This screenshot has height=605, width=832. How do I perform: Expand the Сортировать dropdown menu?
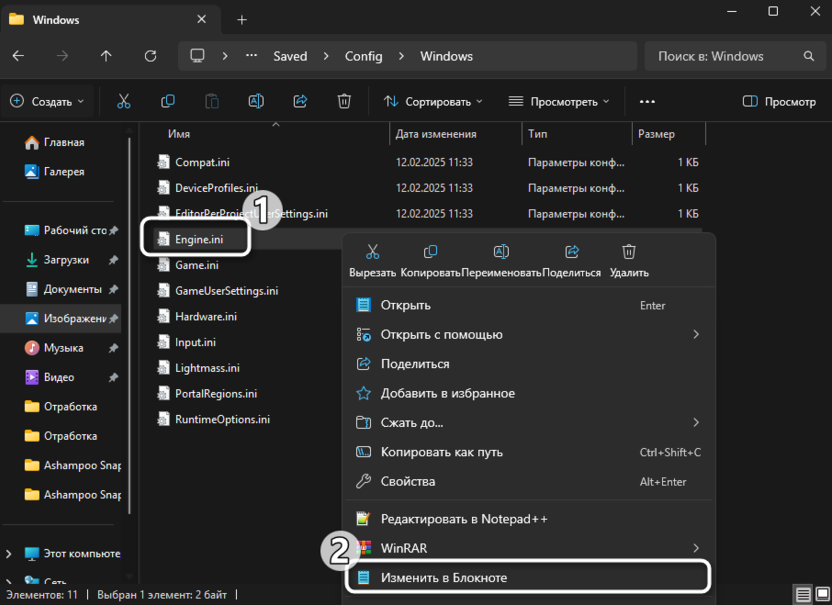click(x=433, y=101)
